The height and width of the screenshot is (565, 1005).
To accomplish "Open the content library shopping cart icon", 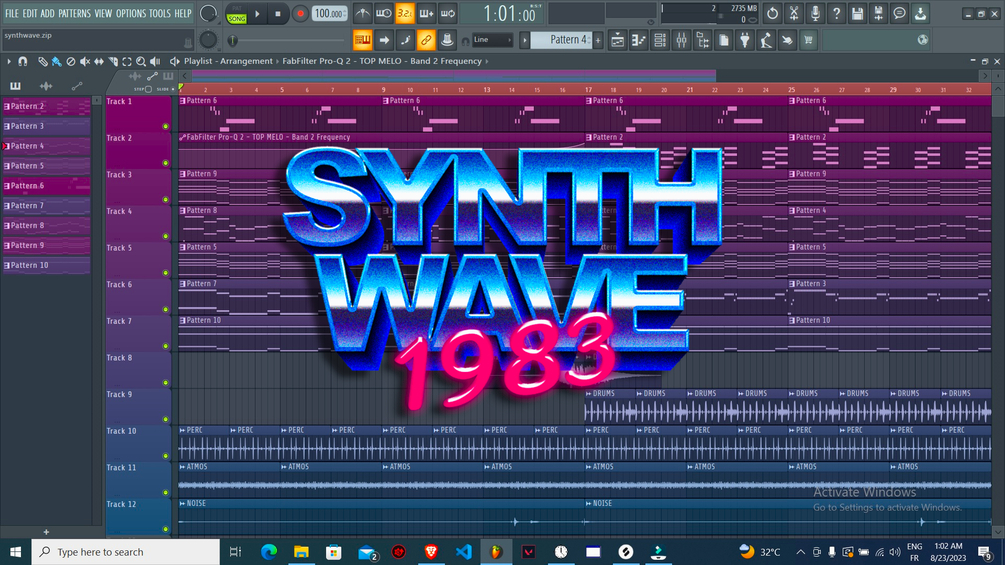I will 808,40.
